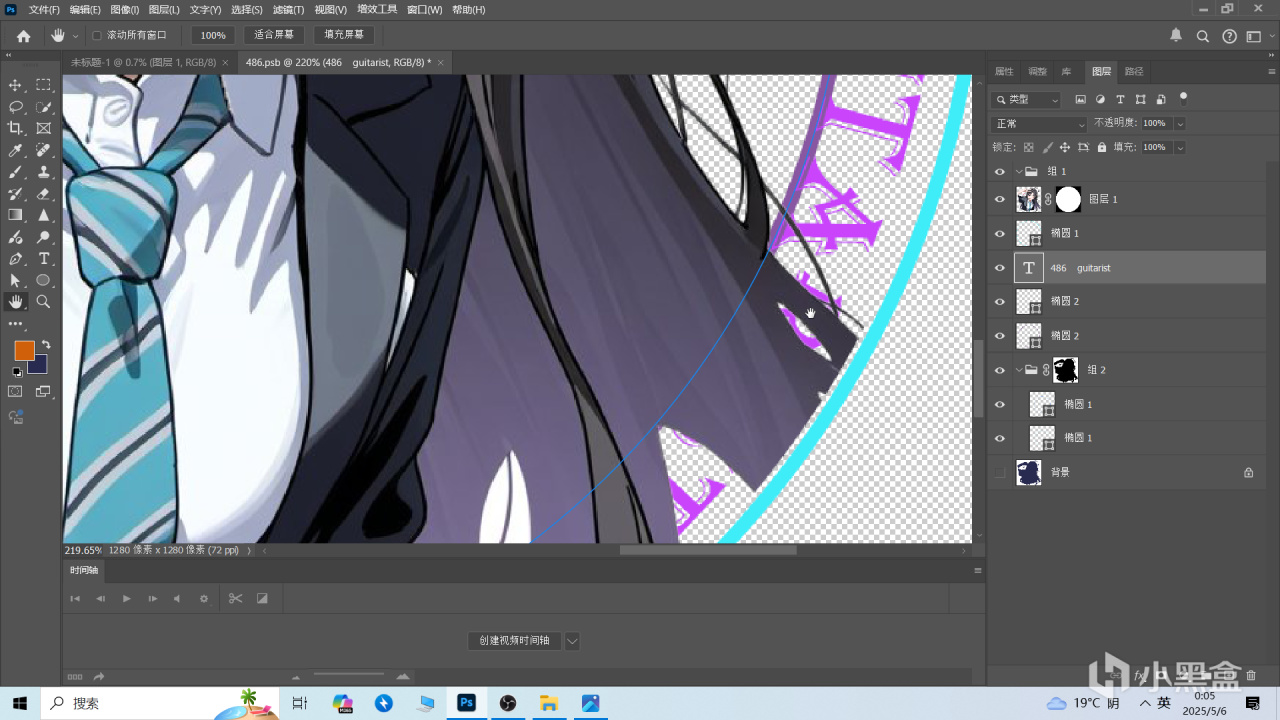Click the timeline zoom slider

pos(348,676)
